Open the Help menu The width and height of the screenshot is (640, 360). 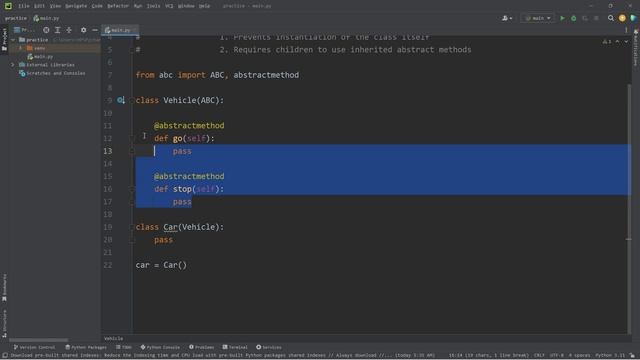(x=204, y=6)
